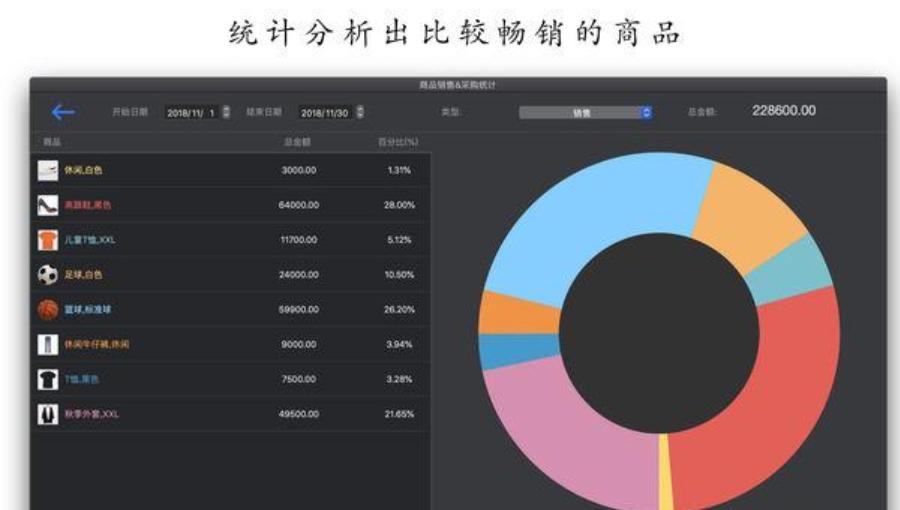Step the start date 2018/11/1 stepper

pos(226,112)
